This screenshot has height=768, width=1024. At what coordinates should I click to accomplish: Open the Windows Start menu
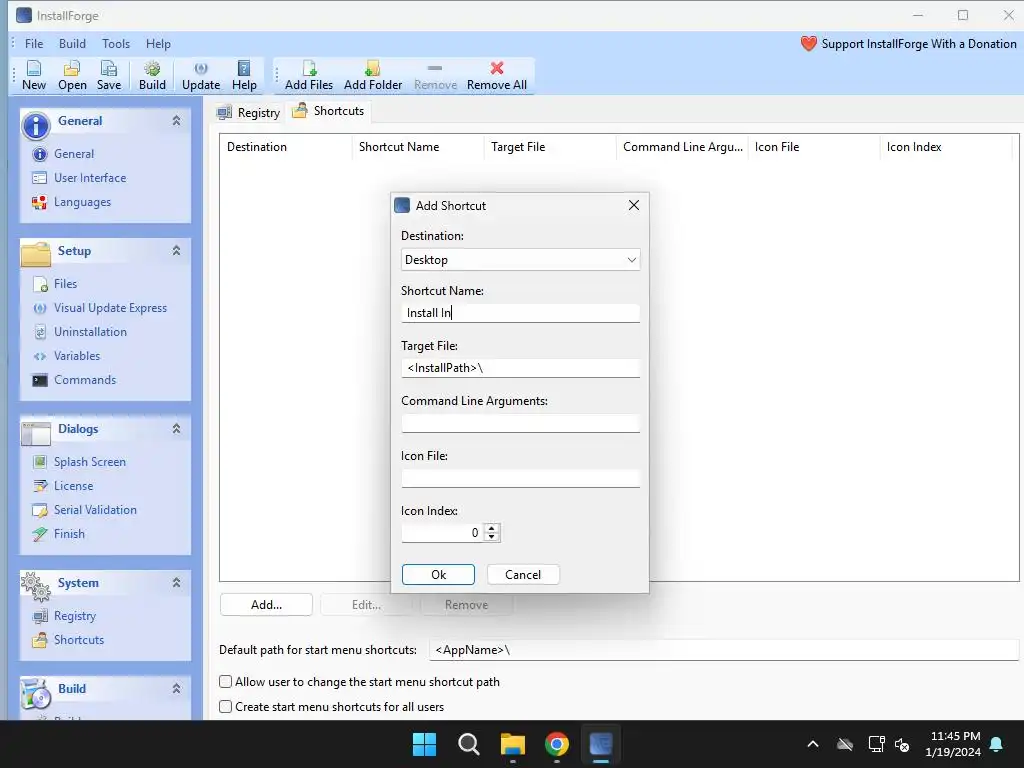pyautogui.click(x=424, y=744)
